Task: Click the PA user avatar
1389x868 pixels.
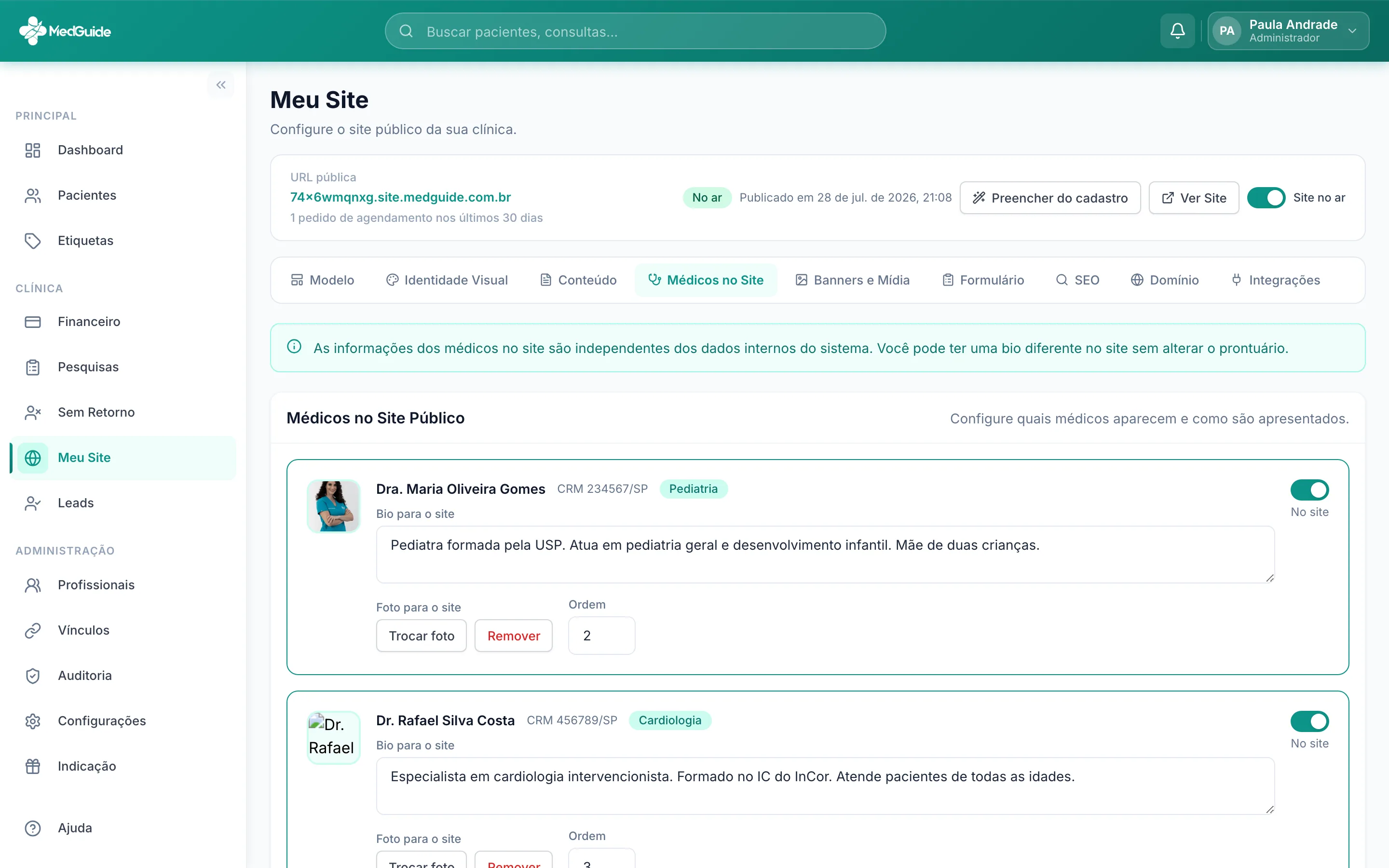Action: [x=1226, y=31]
